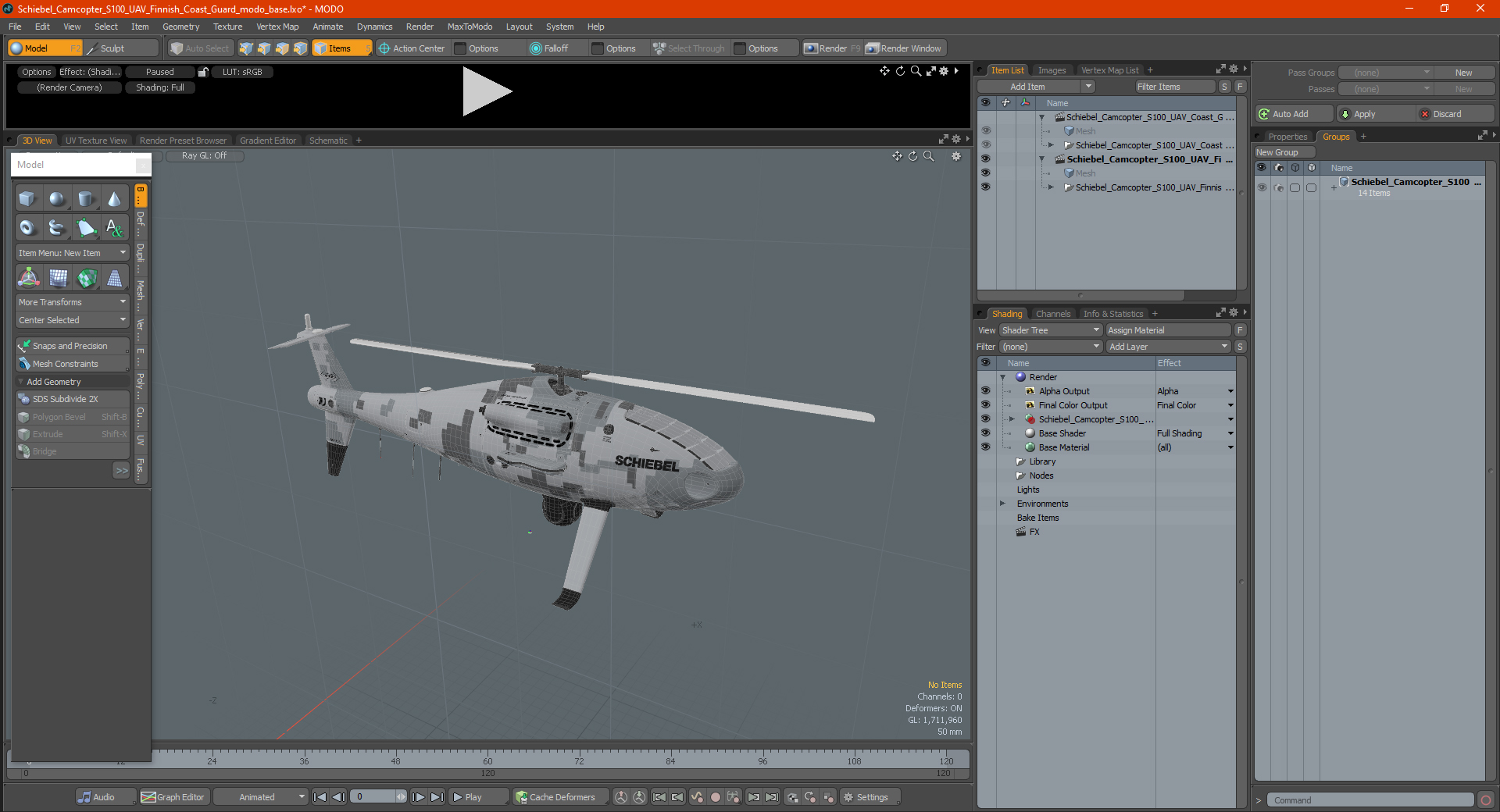
Task: Open the Alpha effect dropdown
Action: 1230,391
